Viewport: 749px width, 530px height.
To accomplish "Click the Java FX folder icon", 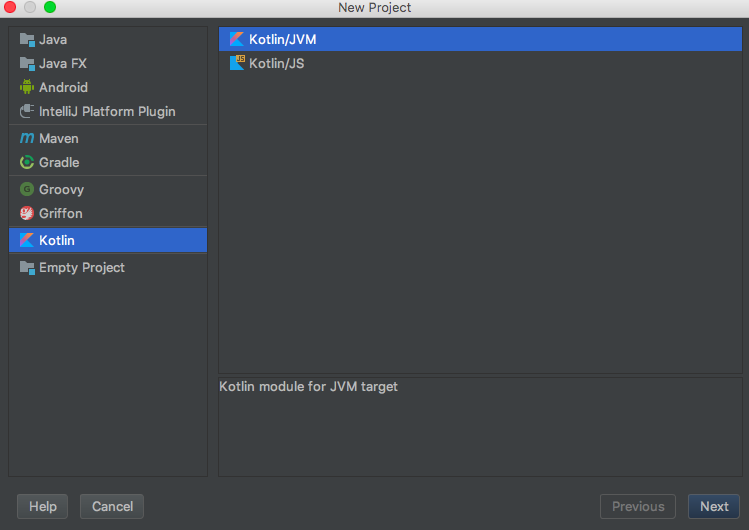I will tap(27, 64).
